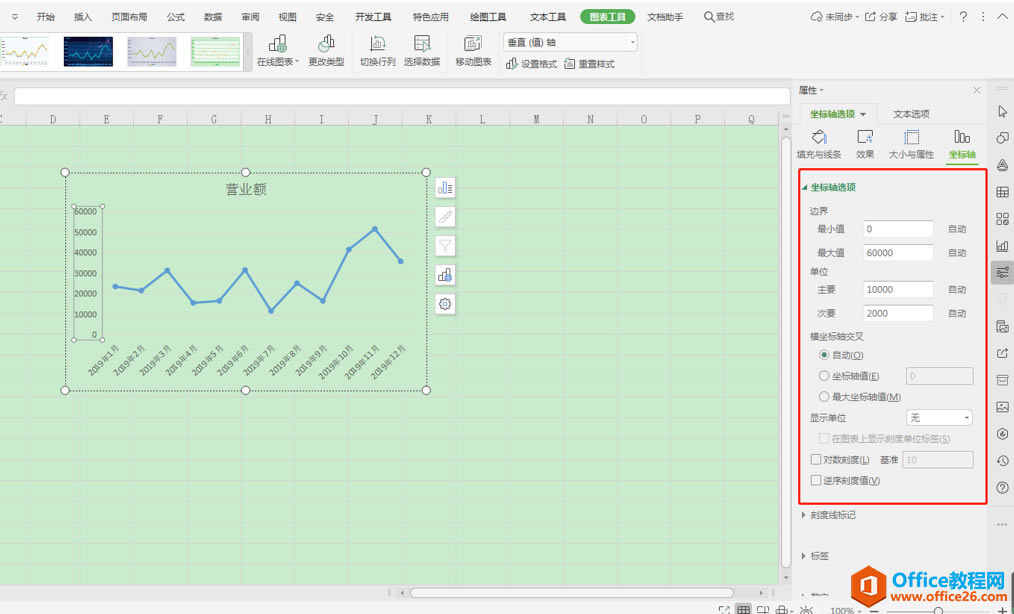Click 设置格式 format selection button
This screenshot has width=1014, height=614.
point(532,64)
